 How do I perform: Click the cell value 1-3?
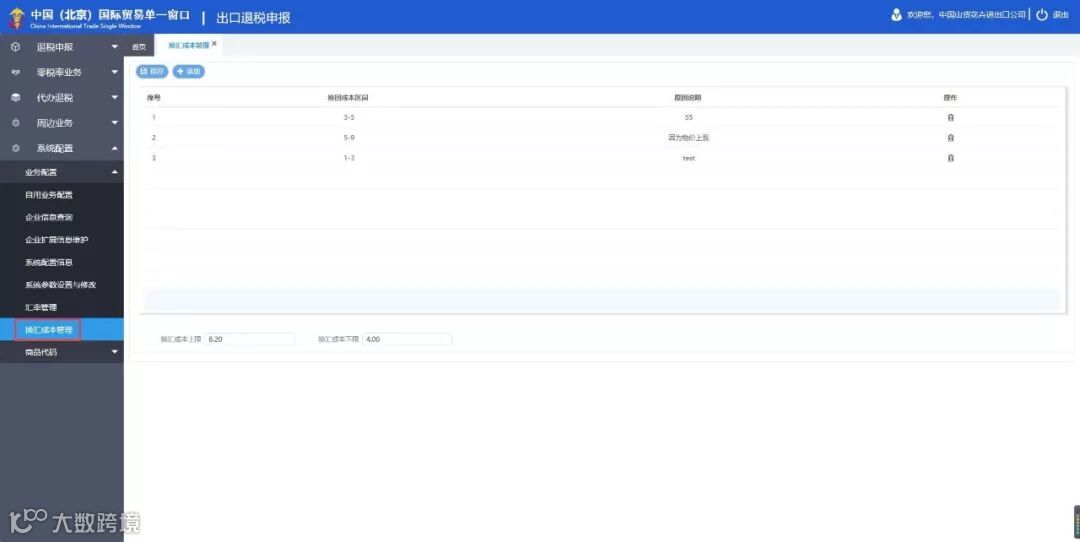(x=349, y=158)
